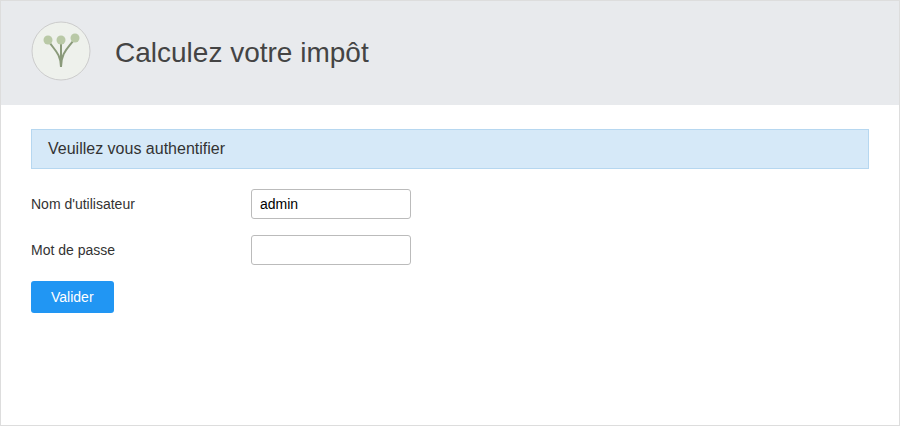
Task: Focus the 'Nom d'utilisateur' input field
Action: [x=331, y=204]
